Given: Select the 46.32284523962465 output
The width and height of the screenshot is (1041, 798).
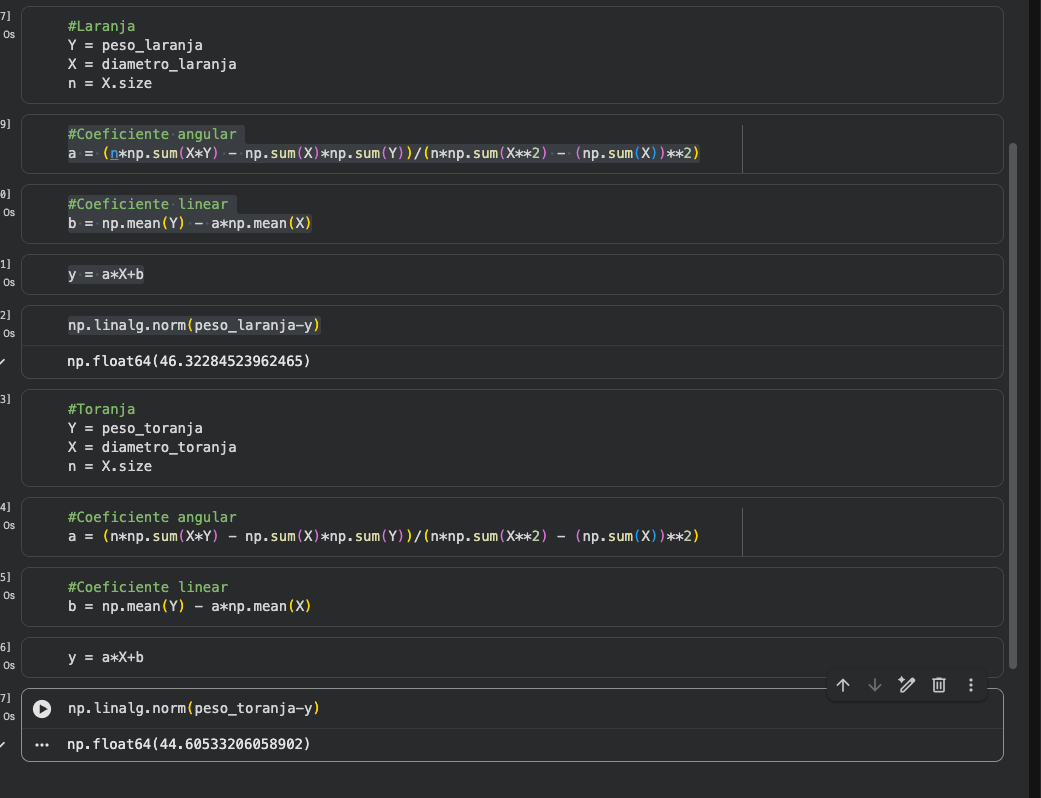Looking at the screenshot, I should point(189,361).
